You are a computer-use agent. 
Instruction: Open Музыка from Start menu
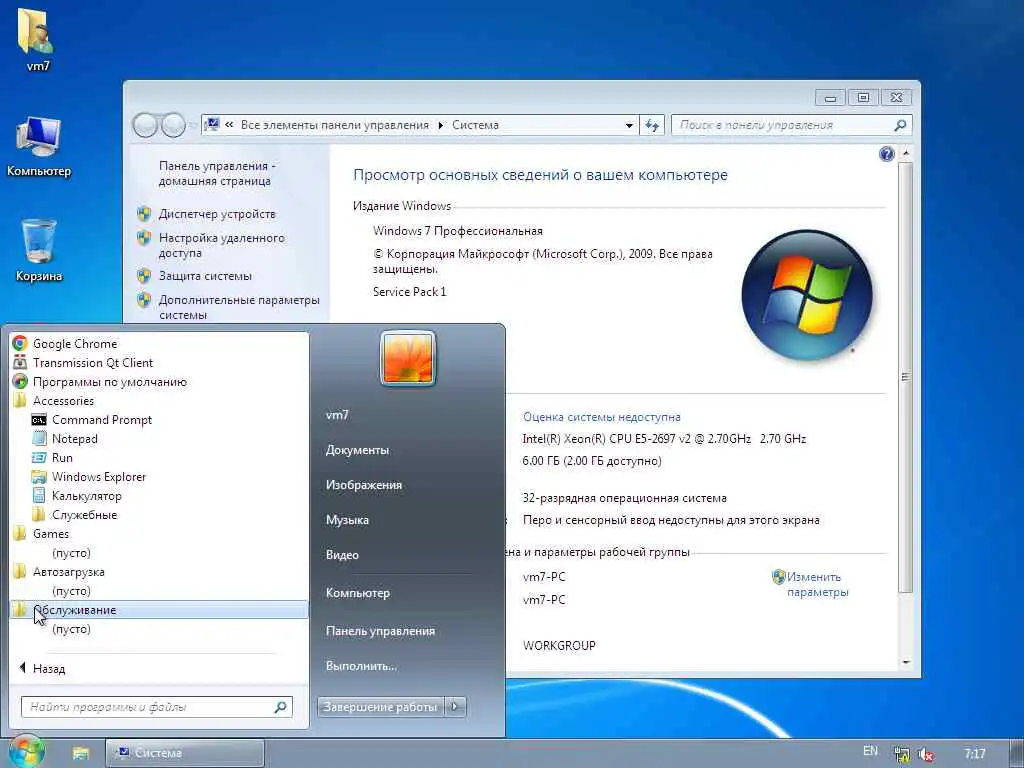tap(347, 520)
